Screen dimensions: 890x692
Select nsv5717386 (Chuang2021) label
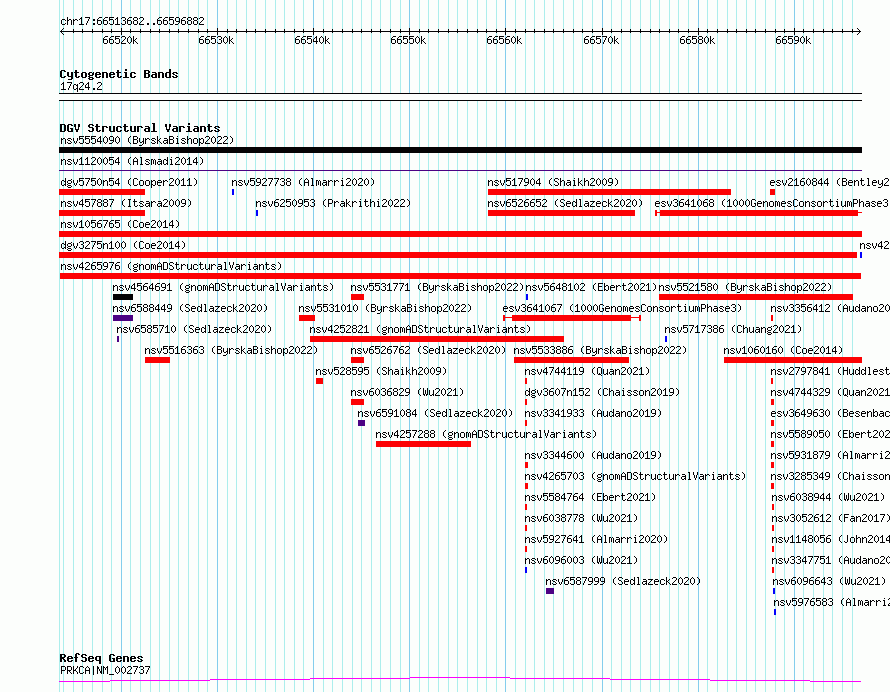733,329
